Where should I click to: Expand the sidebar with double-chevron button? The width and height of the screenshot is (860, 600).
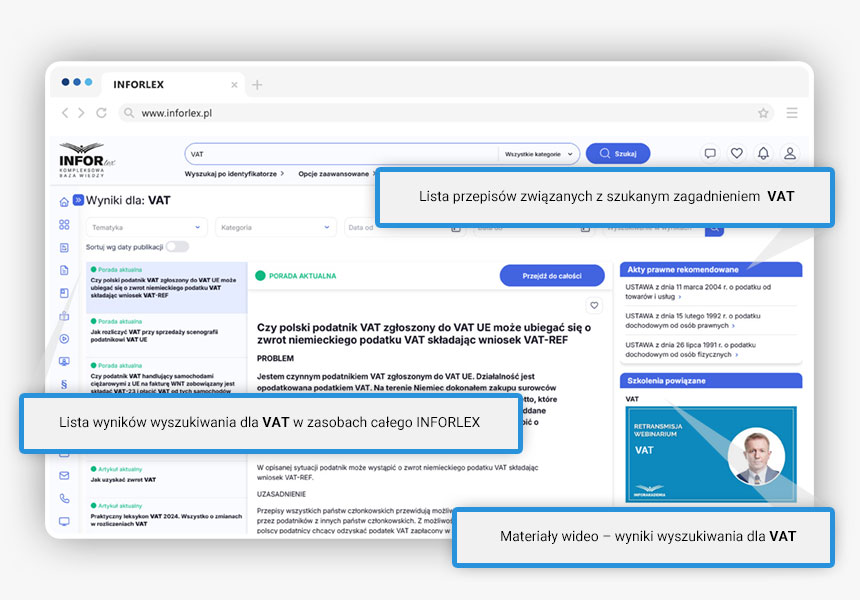(78, 200)
